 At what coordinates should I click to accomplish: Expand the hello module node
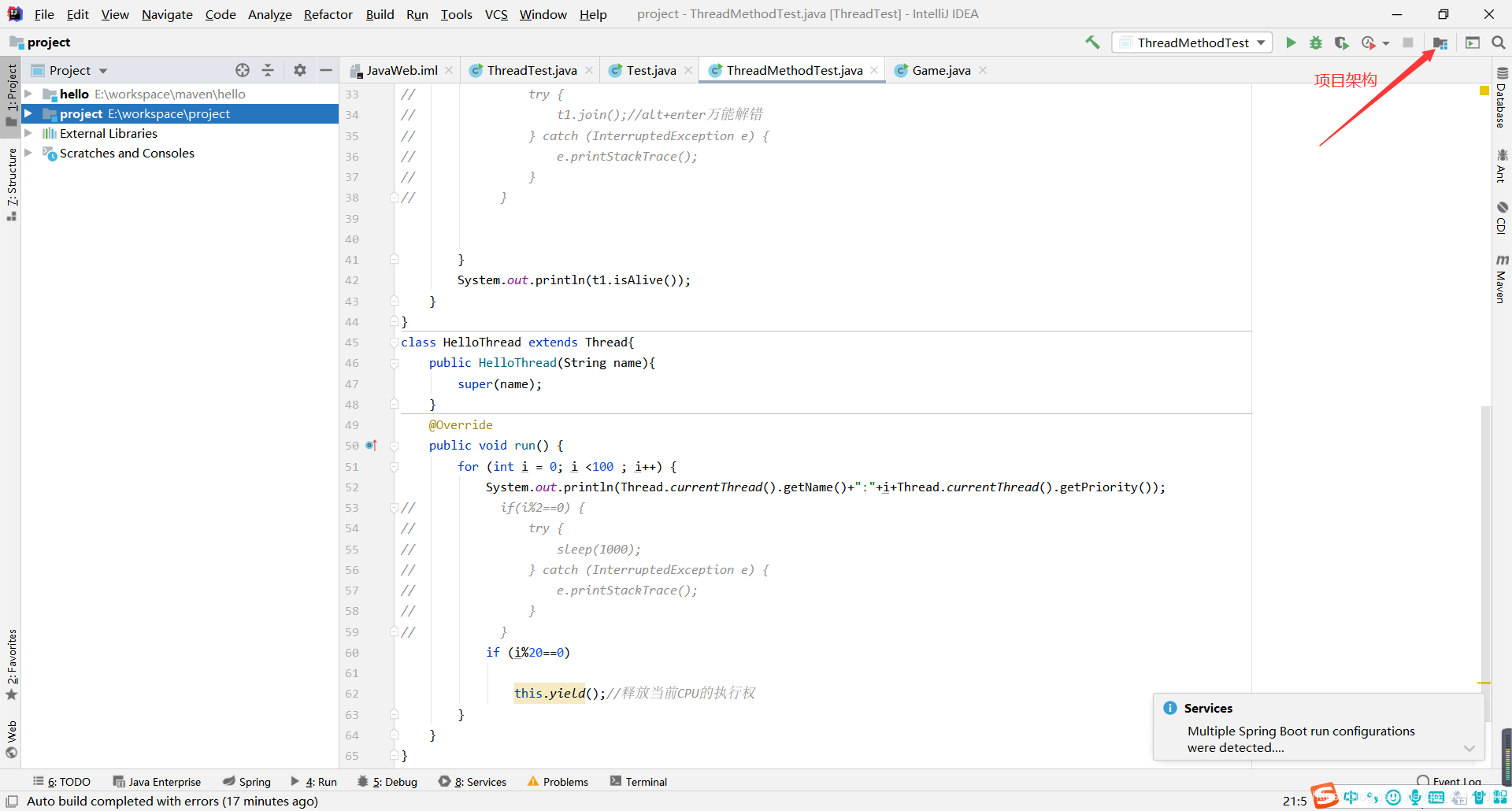[x=28, y=94]
